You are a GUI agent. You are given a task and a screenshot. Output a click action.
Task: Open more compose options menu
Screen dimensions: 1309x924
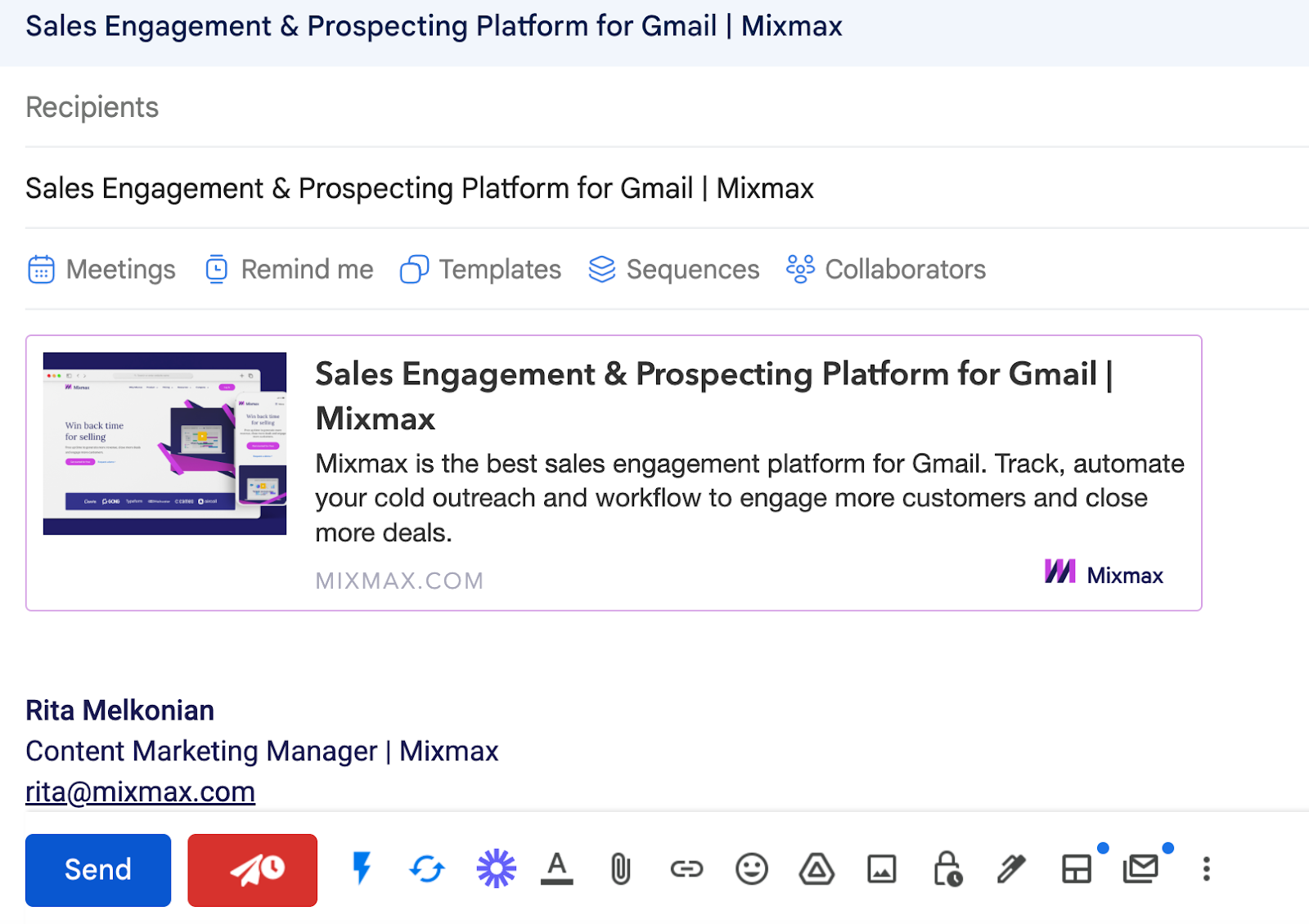[1206, 870]
